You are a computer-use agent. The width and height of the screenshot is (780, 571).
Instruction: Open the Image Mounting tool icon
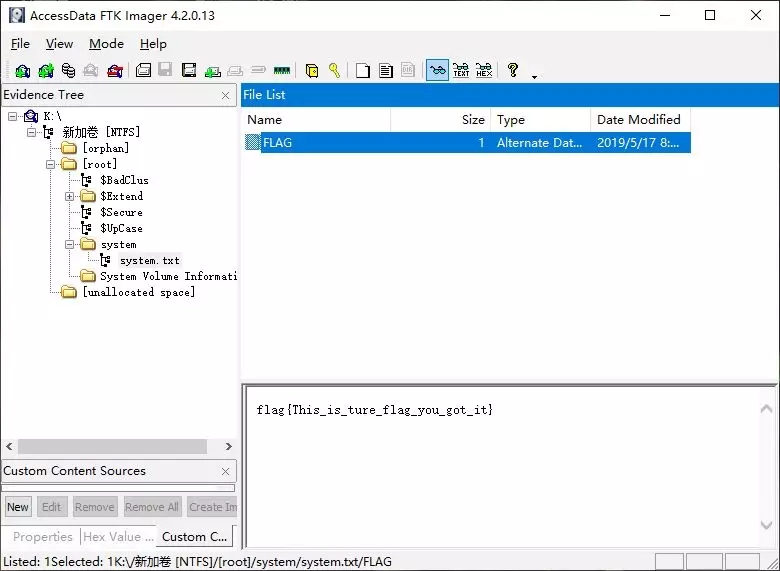68,71
